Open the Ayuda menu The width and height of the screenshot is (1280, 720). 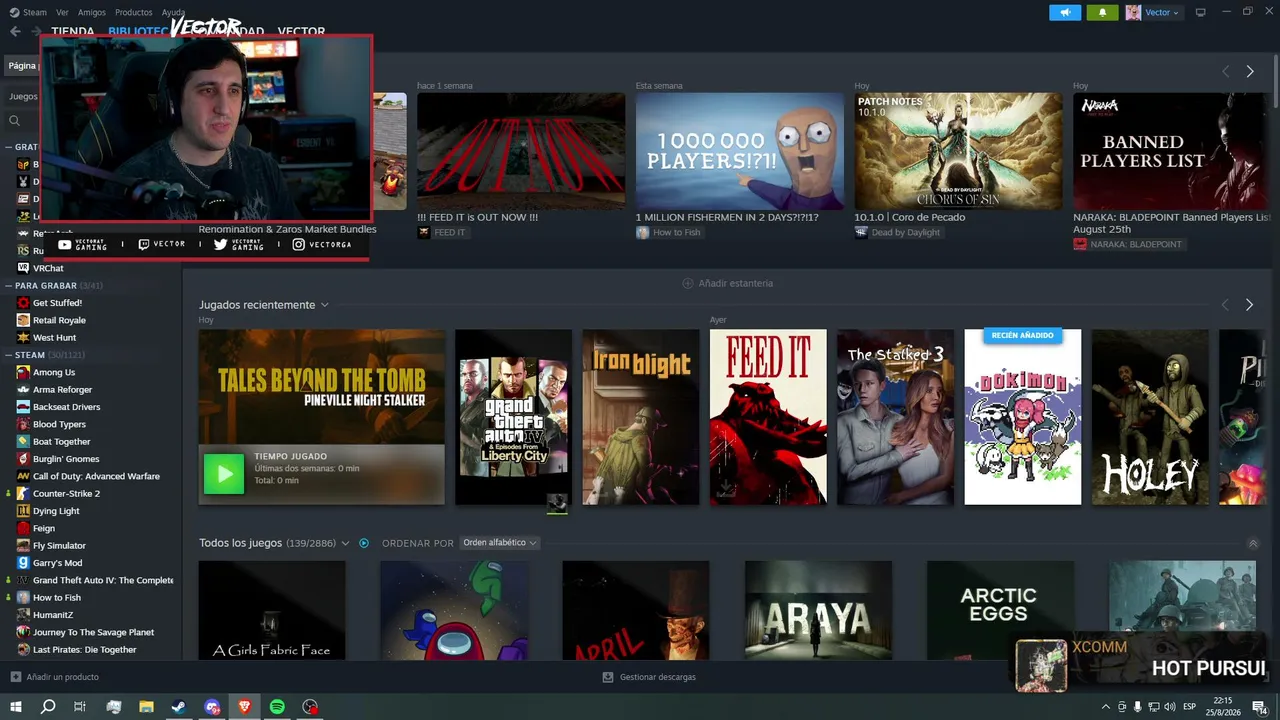point(174,12)
